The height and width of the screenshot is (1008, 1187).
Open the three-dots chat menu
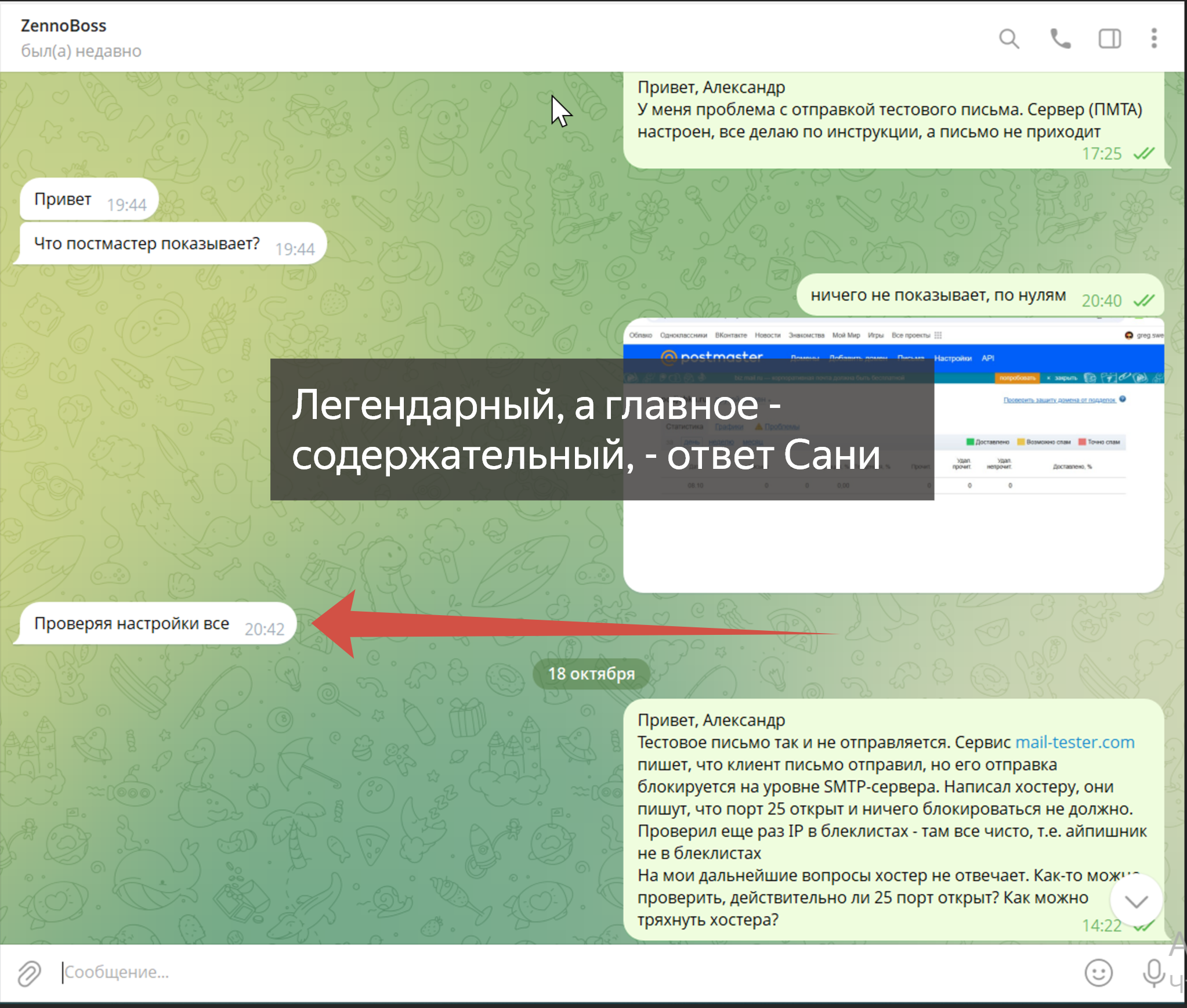click(1154, 38)
